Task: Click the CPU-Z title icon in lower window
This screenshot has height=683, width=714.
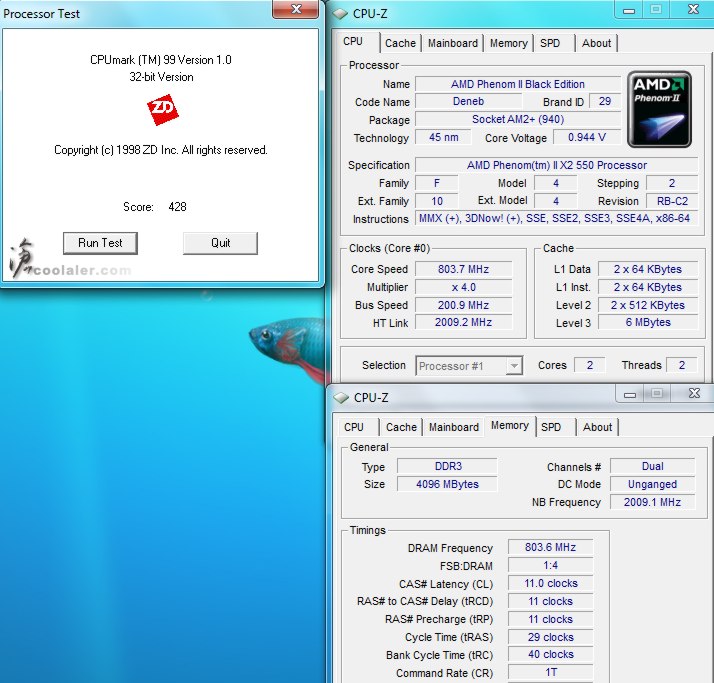Action: (341, 398)
